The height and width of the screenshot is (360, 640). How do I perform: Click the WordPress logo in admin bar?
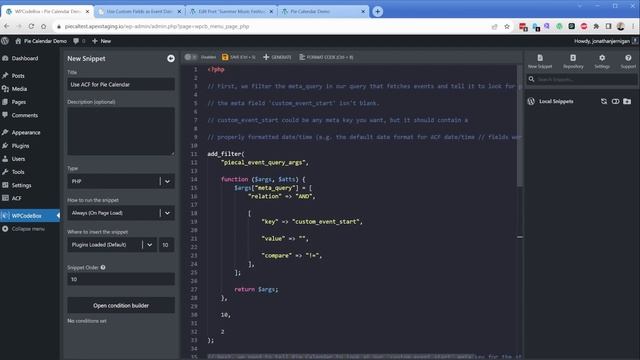click(5, 41)
